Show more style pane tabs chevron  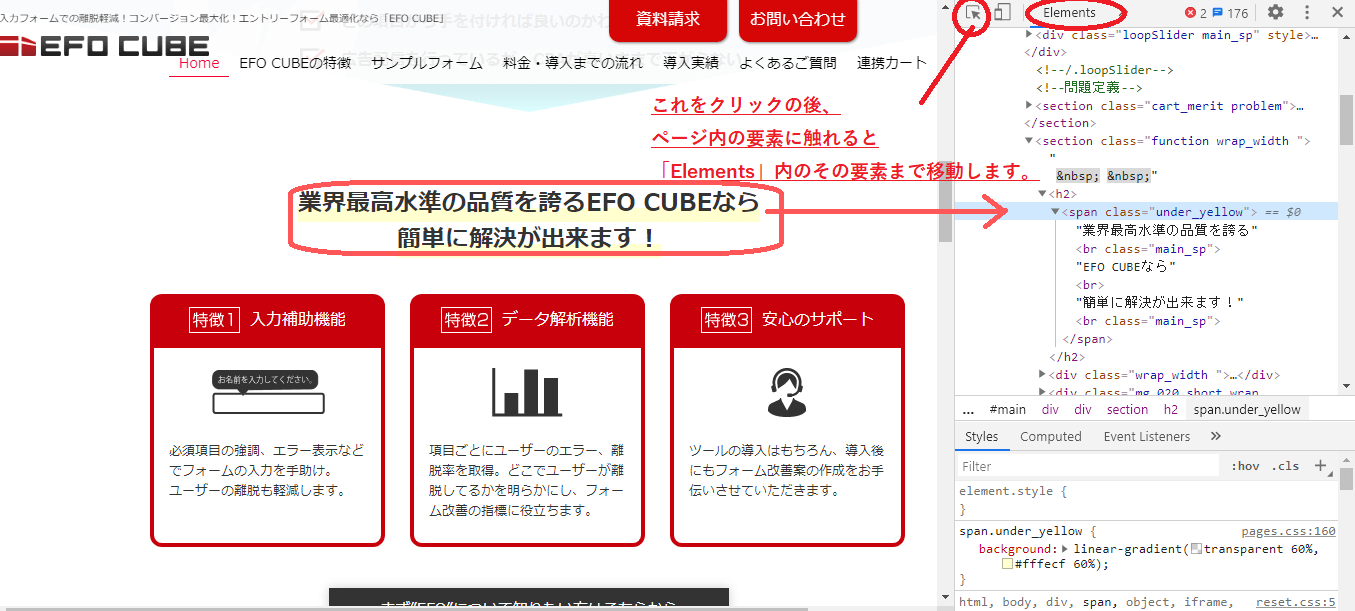1216,437
